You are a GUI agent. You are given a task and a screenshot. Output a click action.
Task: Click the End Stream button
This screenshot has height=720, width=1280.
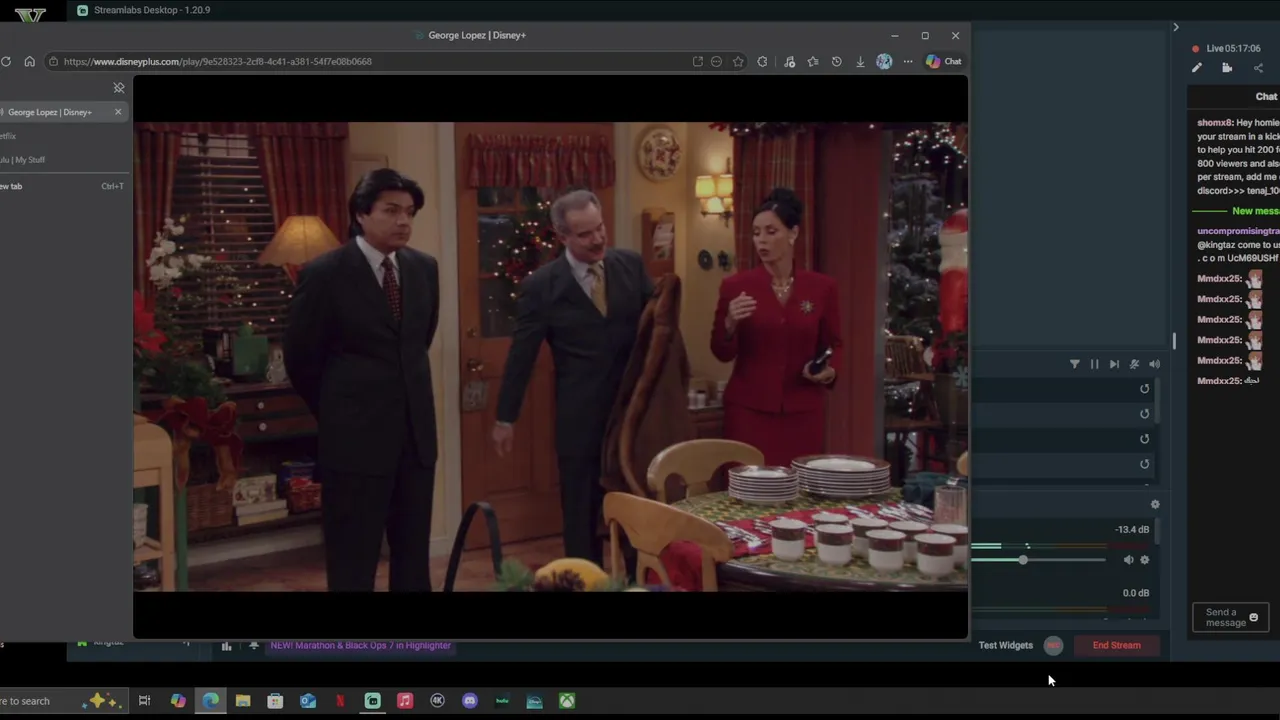(1117, 646)
